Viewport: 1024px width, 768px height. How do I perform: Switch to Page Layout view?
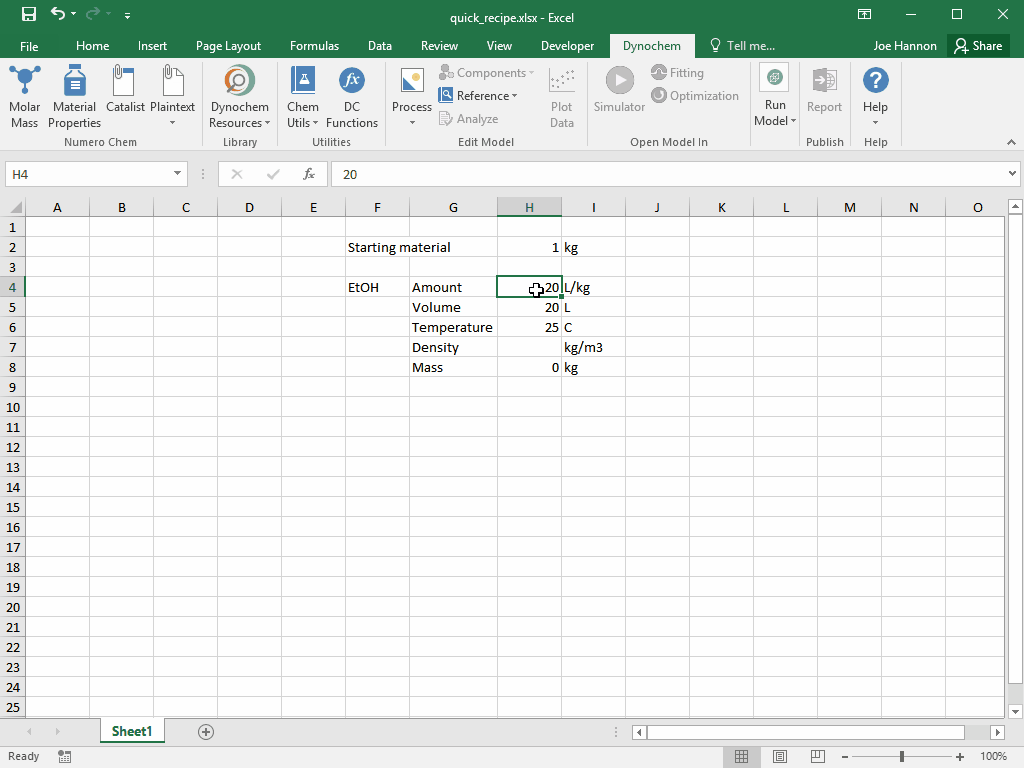[x=780, y=757]
